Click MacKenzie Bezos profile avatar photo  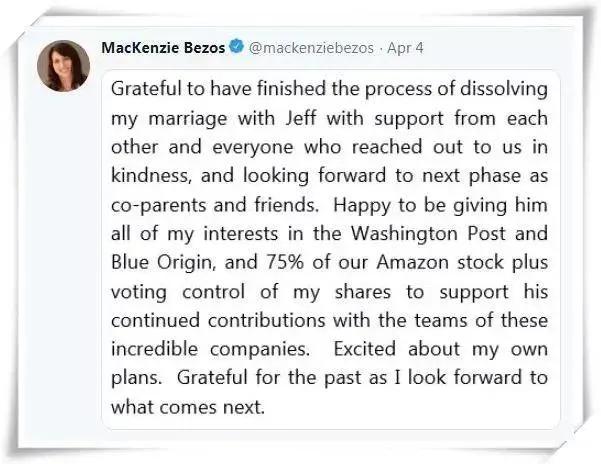(64, 67)
